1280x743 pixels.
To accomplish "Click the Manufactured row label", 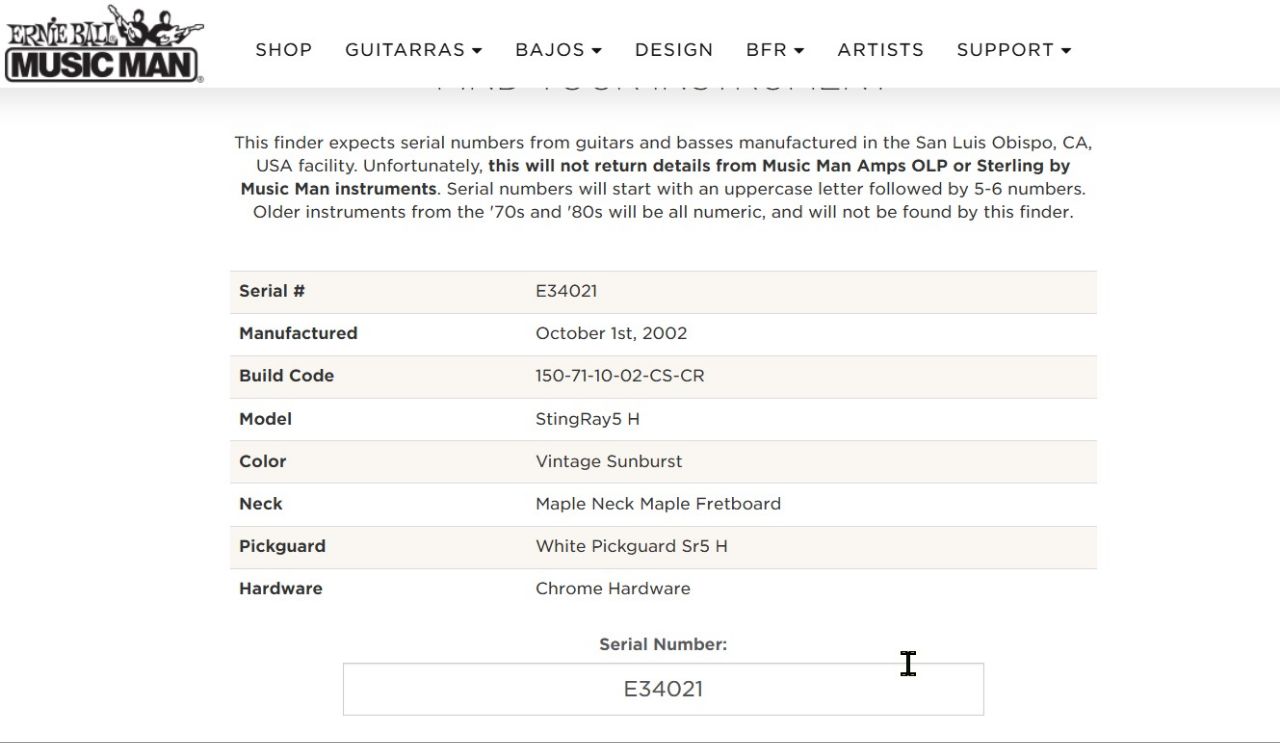I will pyautogui.click(x=298, y=333).
